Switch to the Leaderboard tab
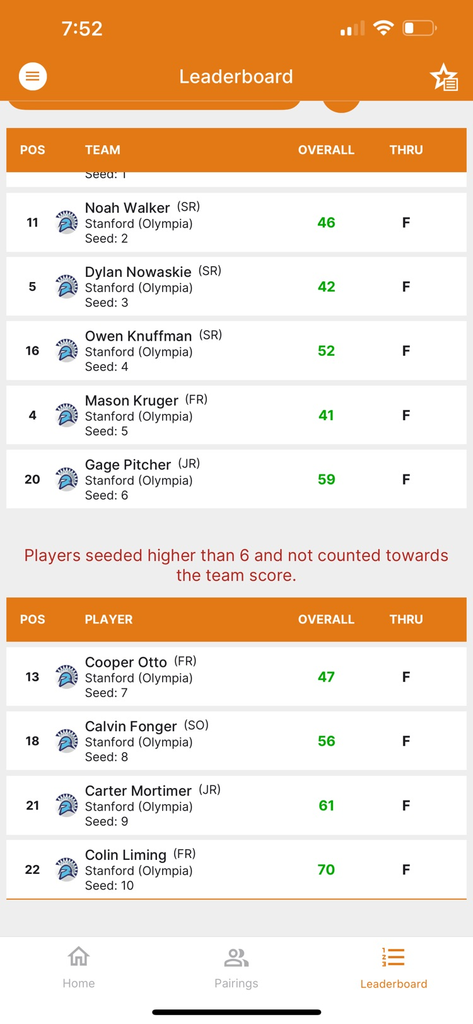 (x=393, y=968)
